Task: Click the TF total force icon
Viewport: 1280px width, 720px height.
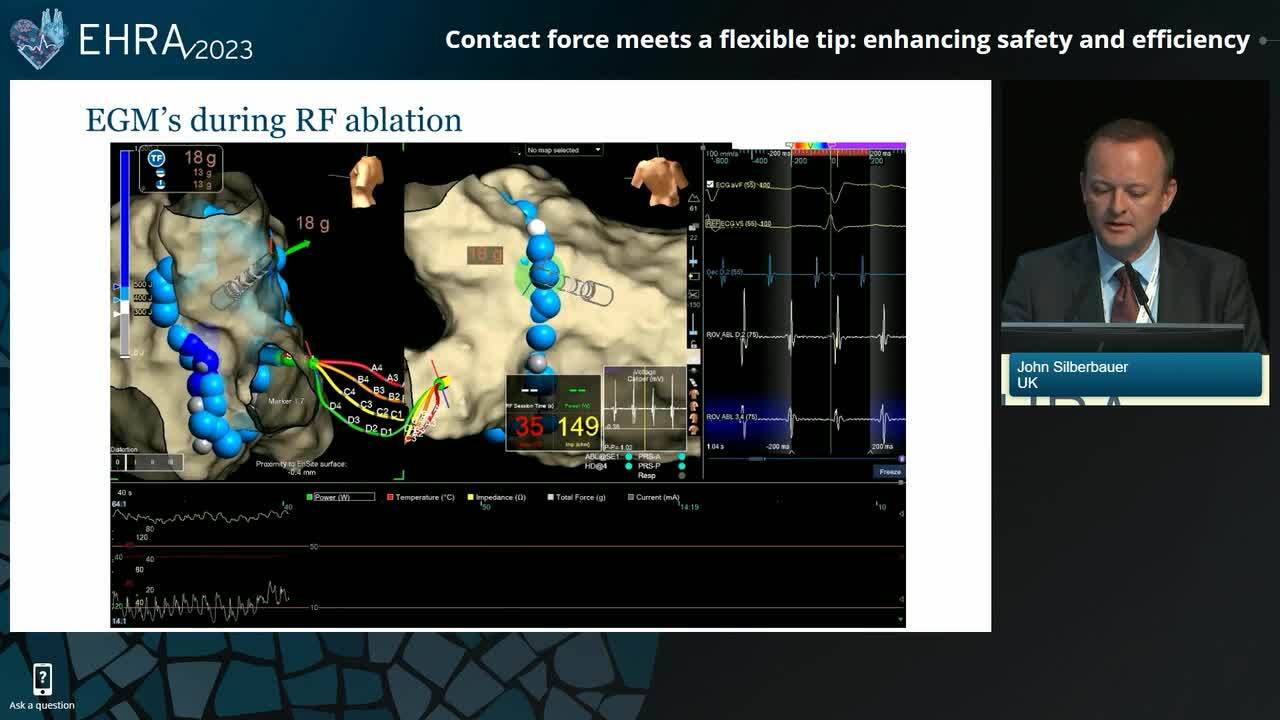Action: (x=156, y=158)
